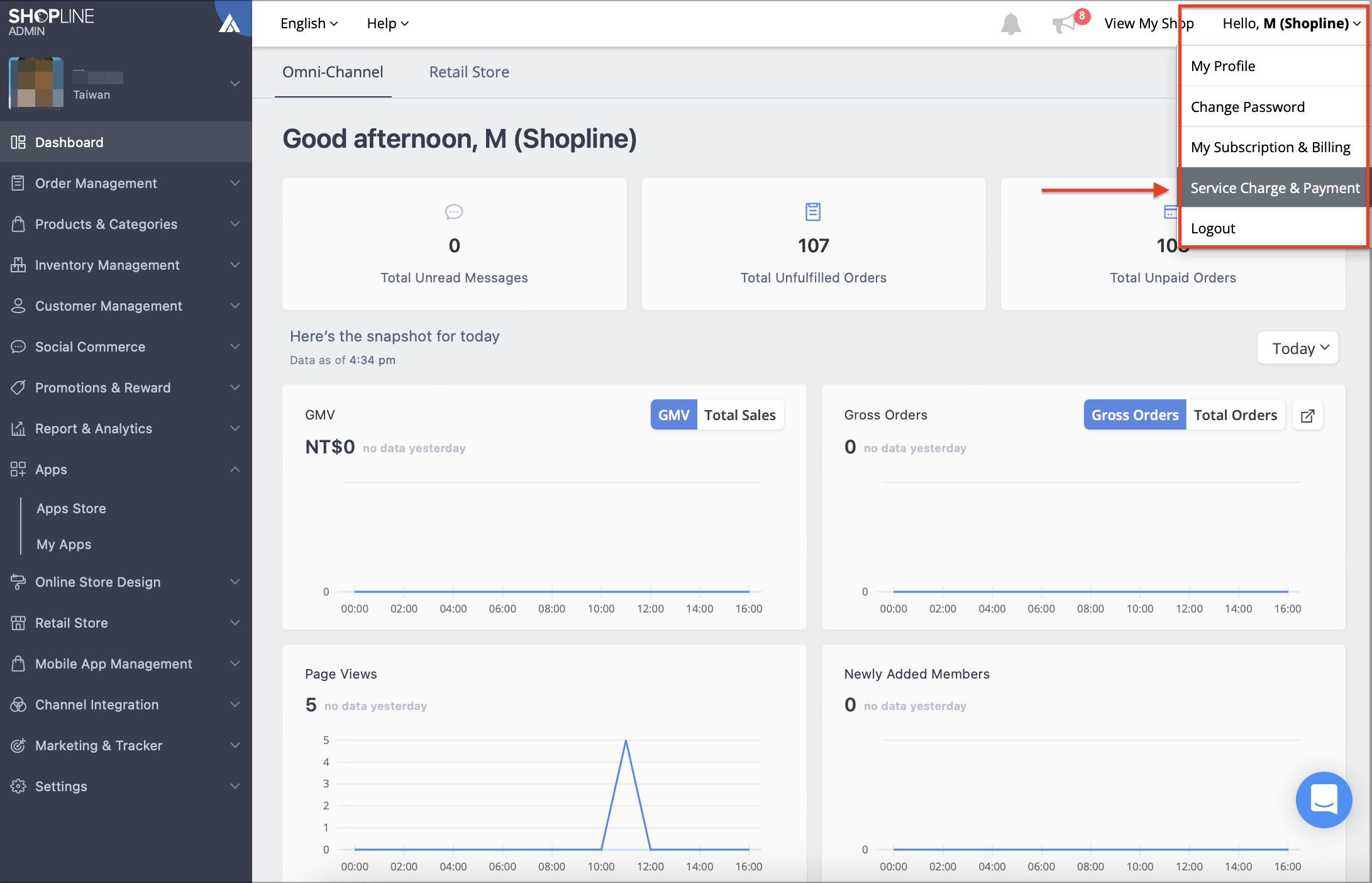This screenshot has height=883, width=1372.
Task: Click the Channel Integration icon
Action: pyautogui.click(x=18, y=704)
